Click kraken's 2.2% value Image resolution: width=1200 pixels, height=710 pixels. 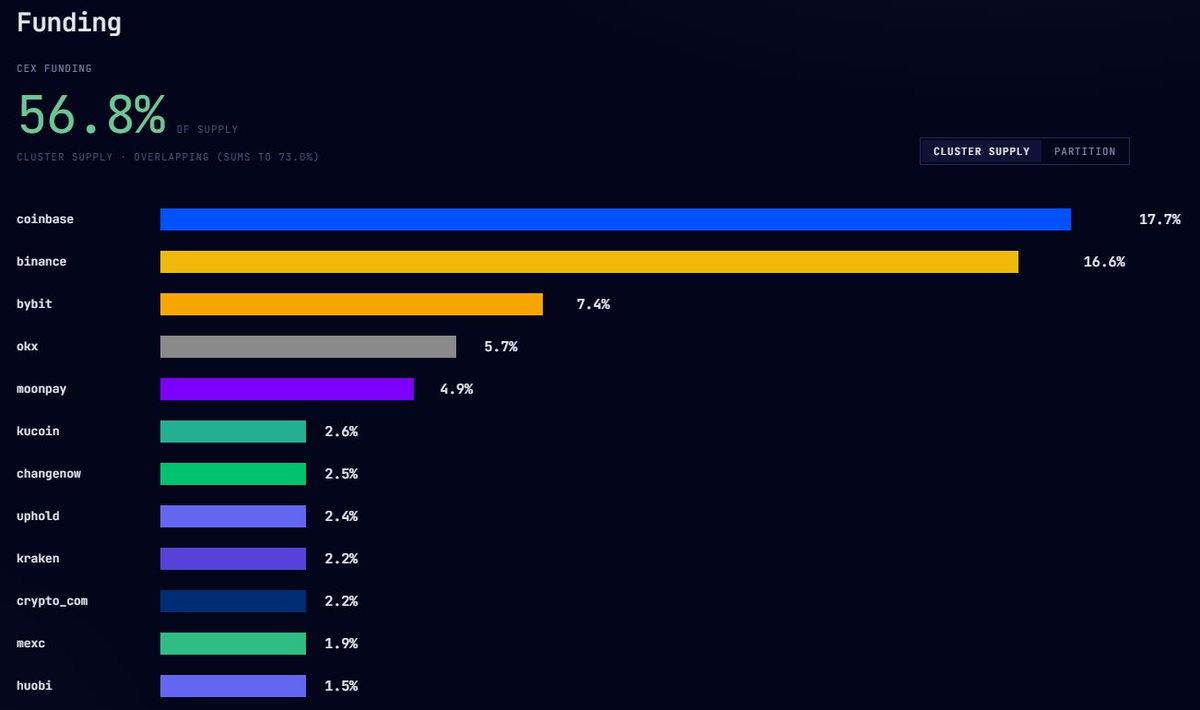click(341, 559)
